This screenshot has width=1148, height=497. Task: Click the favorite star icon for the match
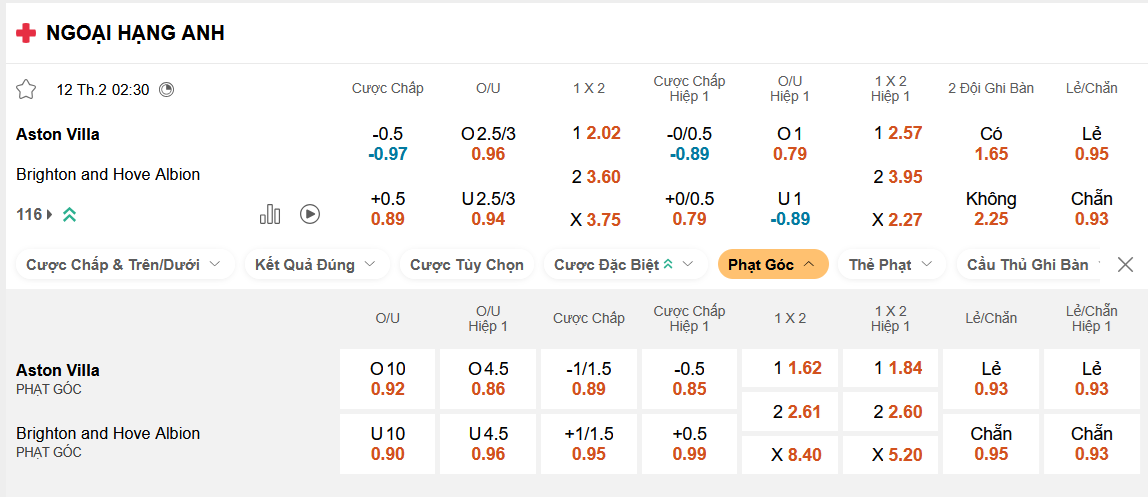click(26, 89)
